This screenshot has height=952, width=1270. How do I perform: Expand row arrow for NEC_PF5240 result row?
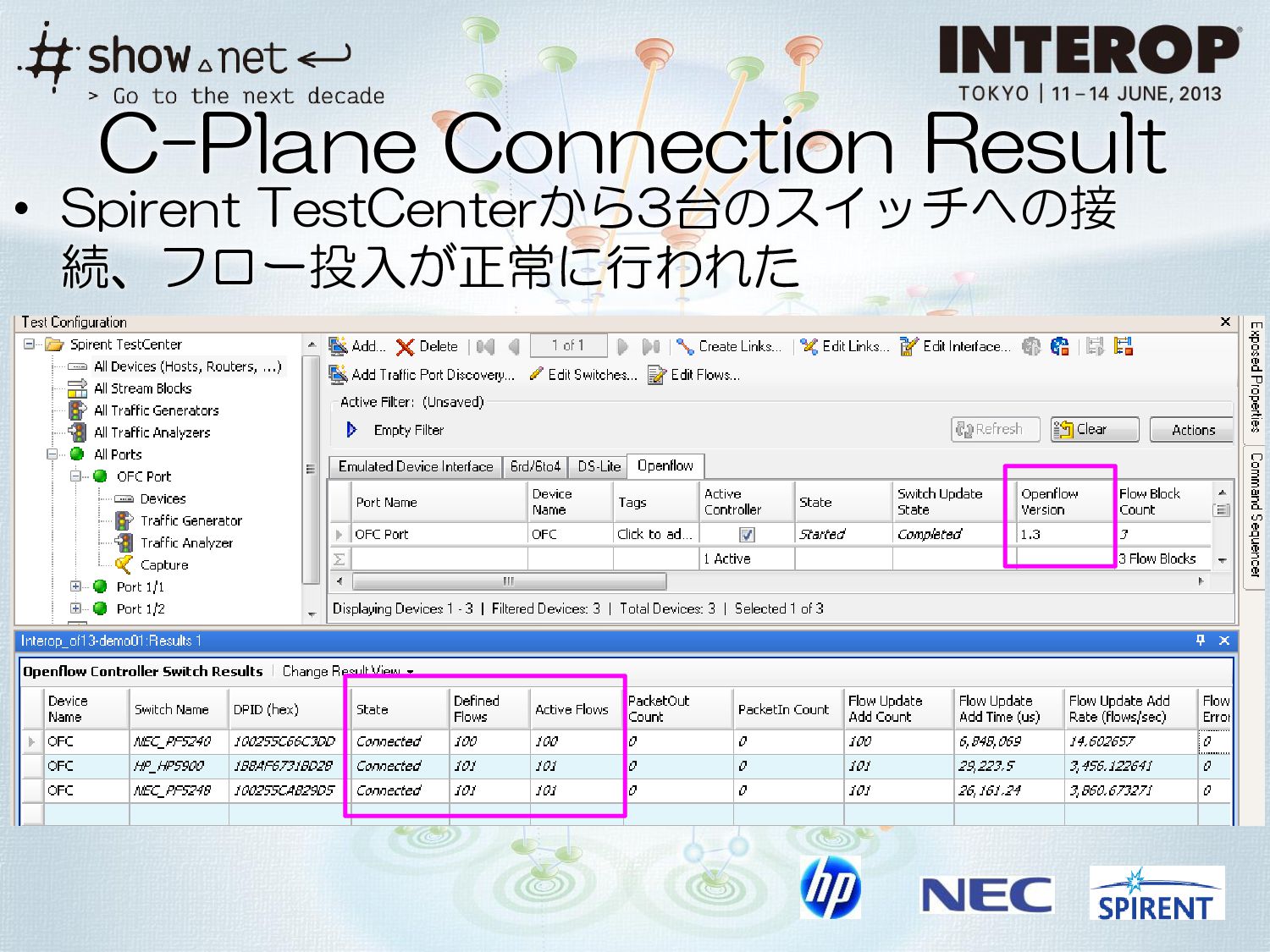[31, 742]
